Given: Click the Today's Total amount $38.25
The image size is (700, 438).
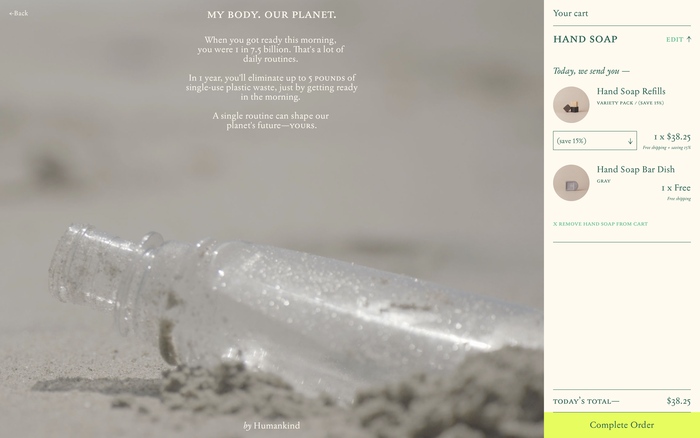Looking at the screenshot, I should tap(679, 401).
